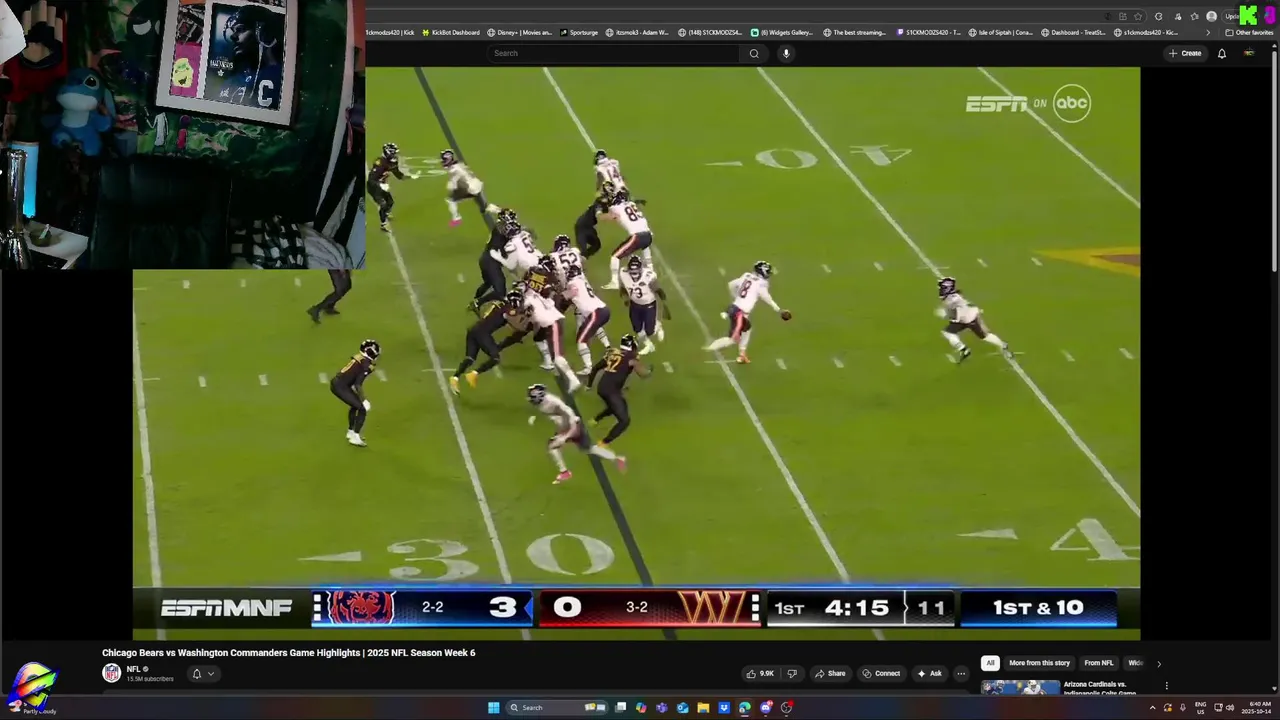The width and height of the screenshot is (1280, 720).
Task: Open Other favorites folder
Action: tap(1249, 32)
